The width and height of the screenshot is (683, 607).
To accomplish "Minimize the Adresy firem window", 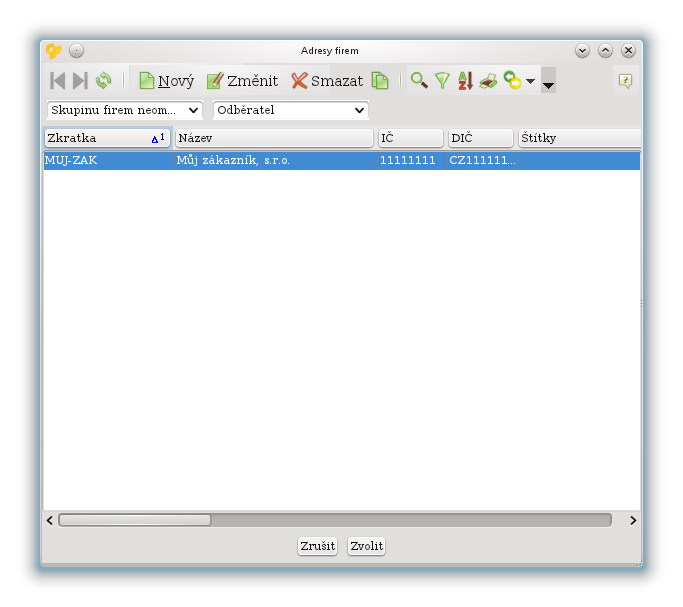I will pyautogui.click(x=582, y=51).
